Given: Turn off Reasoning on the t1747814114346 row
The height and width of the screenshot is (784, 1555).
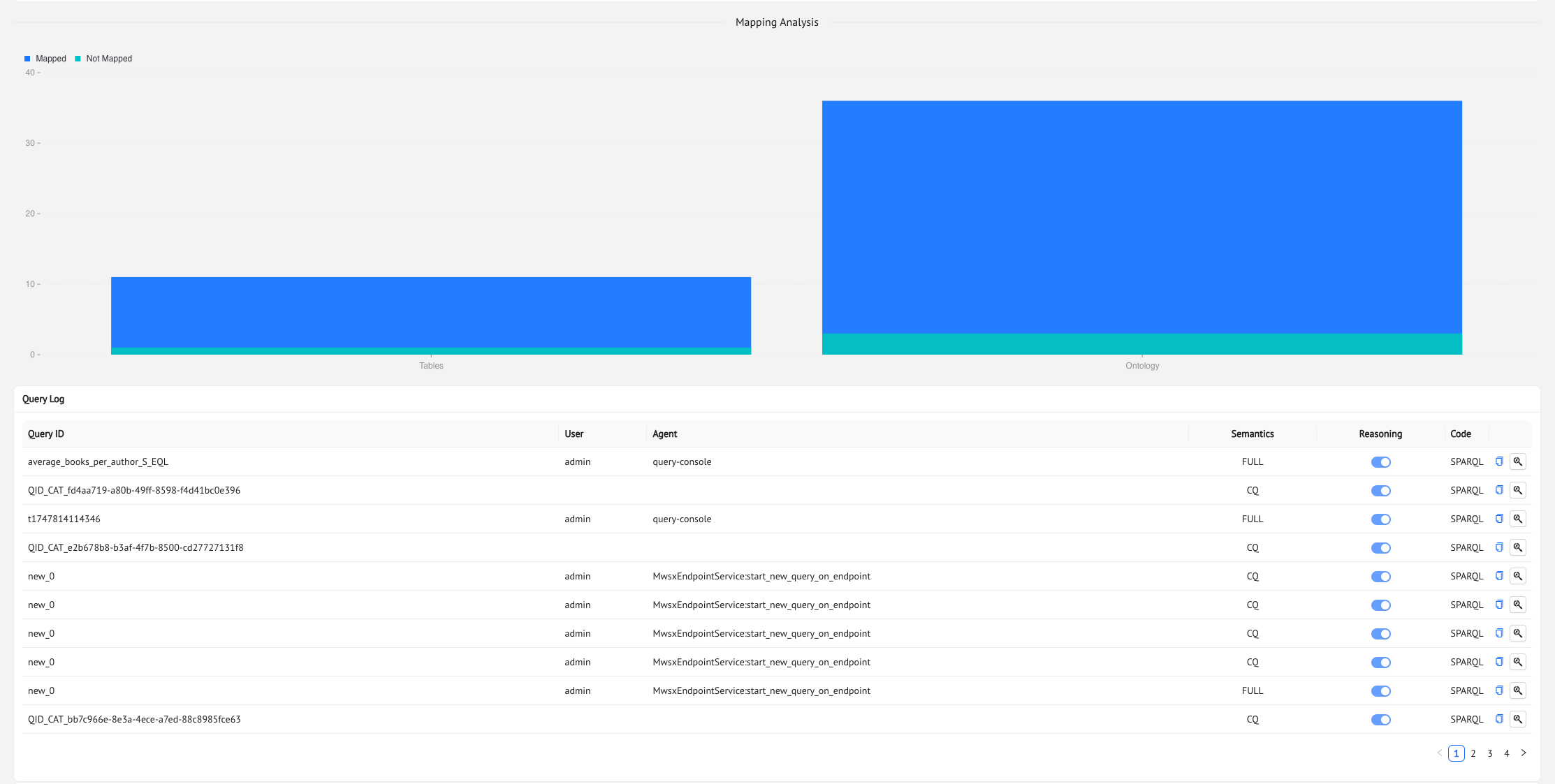Looking at the screenshot, I should point(1381,519).
